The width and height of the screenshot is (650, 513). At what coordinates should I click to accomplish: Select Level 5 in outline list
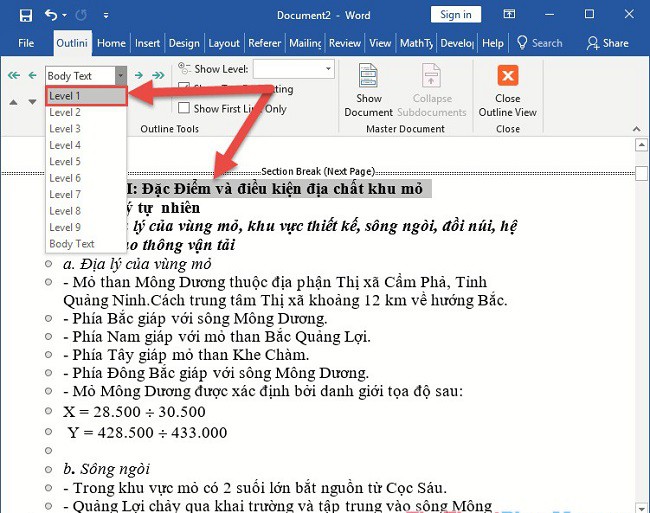86,162
